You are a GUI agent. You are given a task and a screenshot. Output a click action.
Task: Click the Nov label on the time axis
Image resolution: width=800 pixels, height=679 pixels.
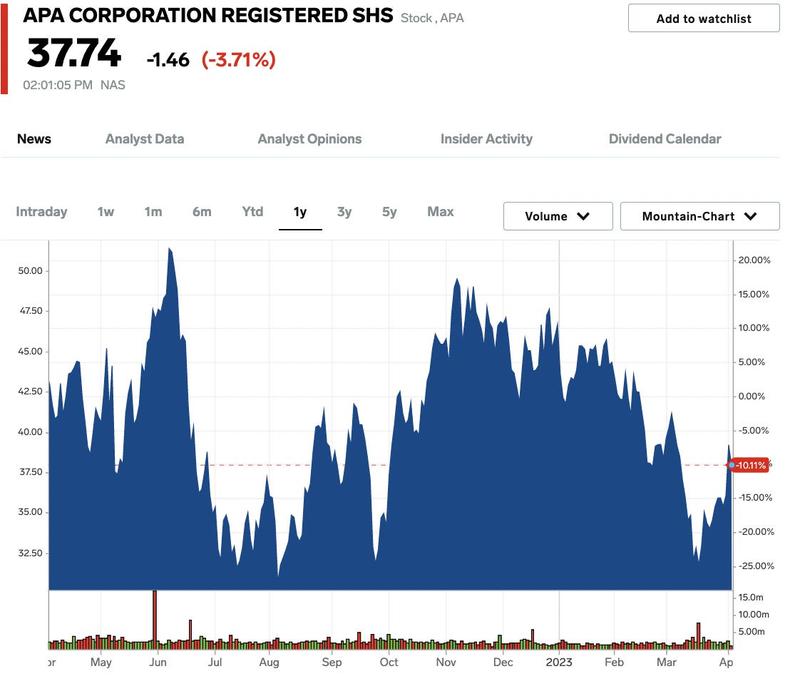(x=445, y=662)
